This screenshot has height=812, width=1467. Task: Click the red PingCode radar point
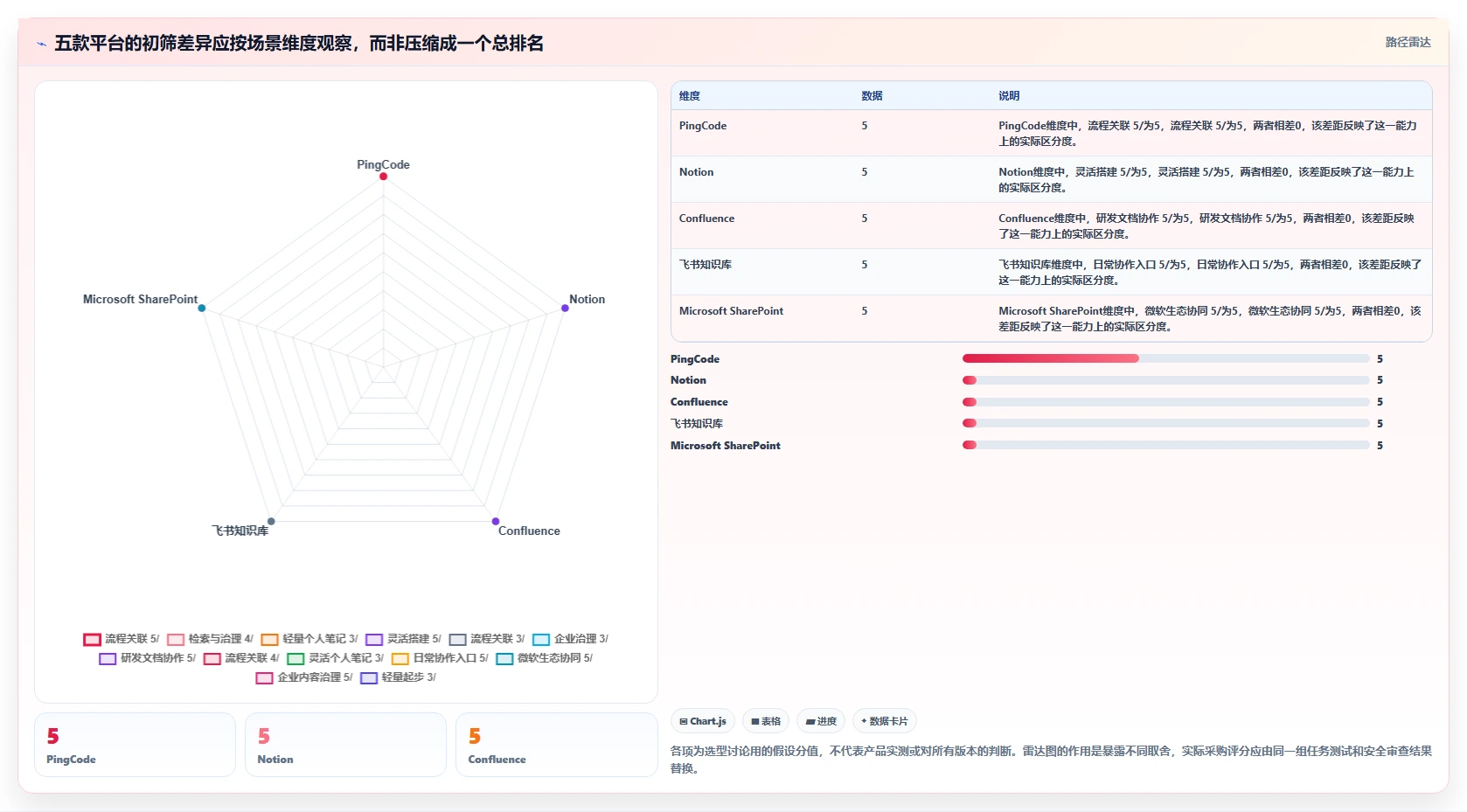tap(383, 177)
